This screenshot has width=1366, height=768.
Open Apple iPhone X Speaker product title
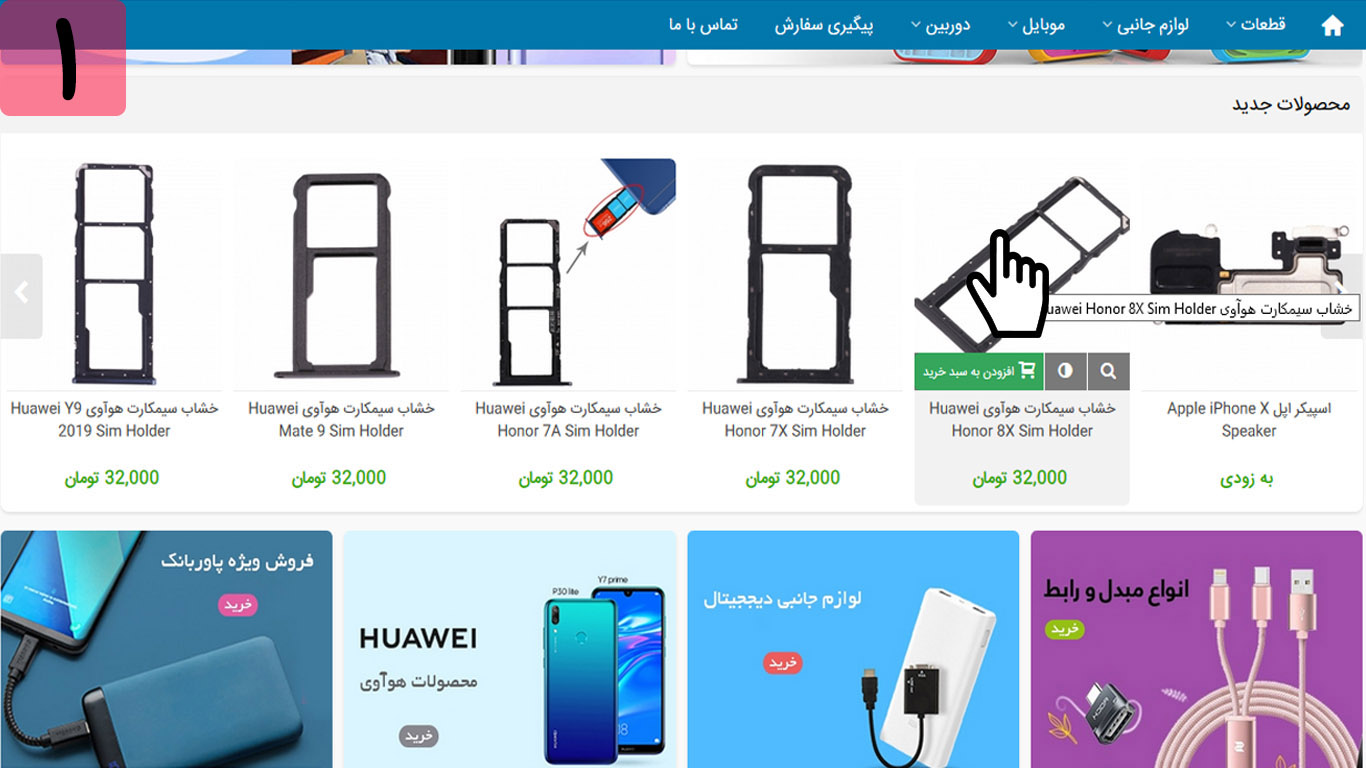point(1249,419)
